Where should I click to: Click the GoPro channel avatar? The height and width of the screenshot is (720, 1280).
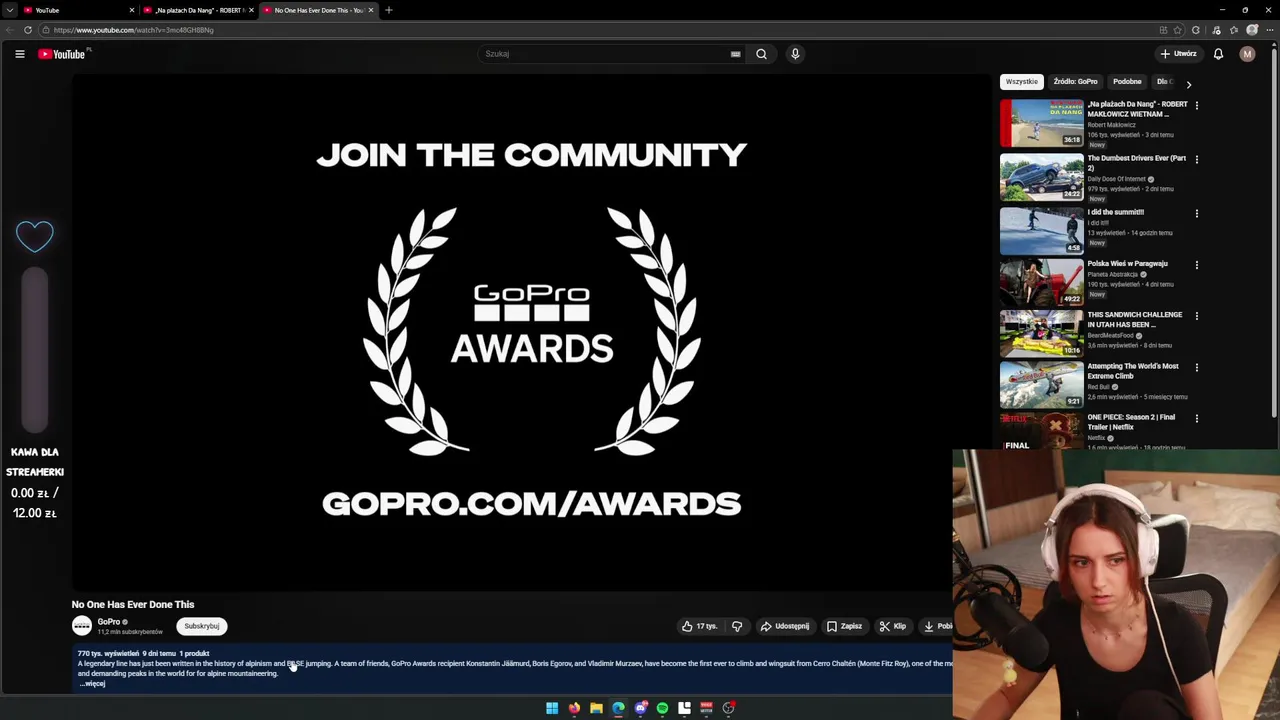[82, 626]
